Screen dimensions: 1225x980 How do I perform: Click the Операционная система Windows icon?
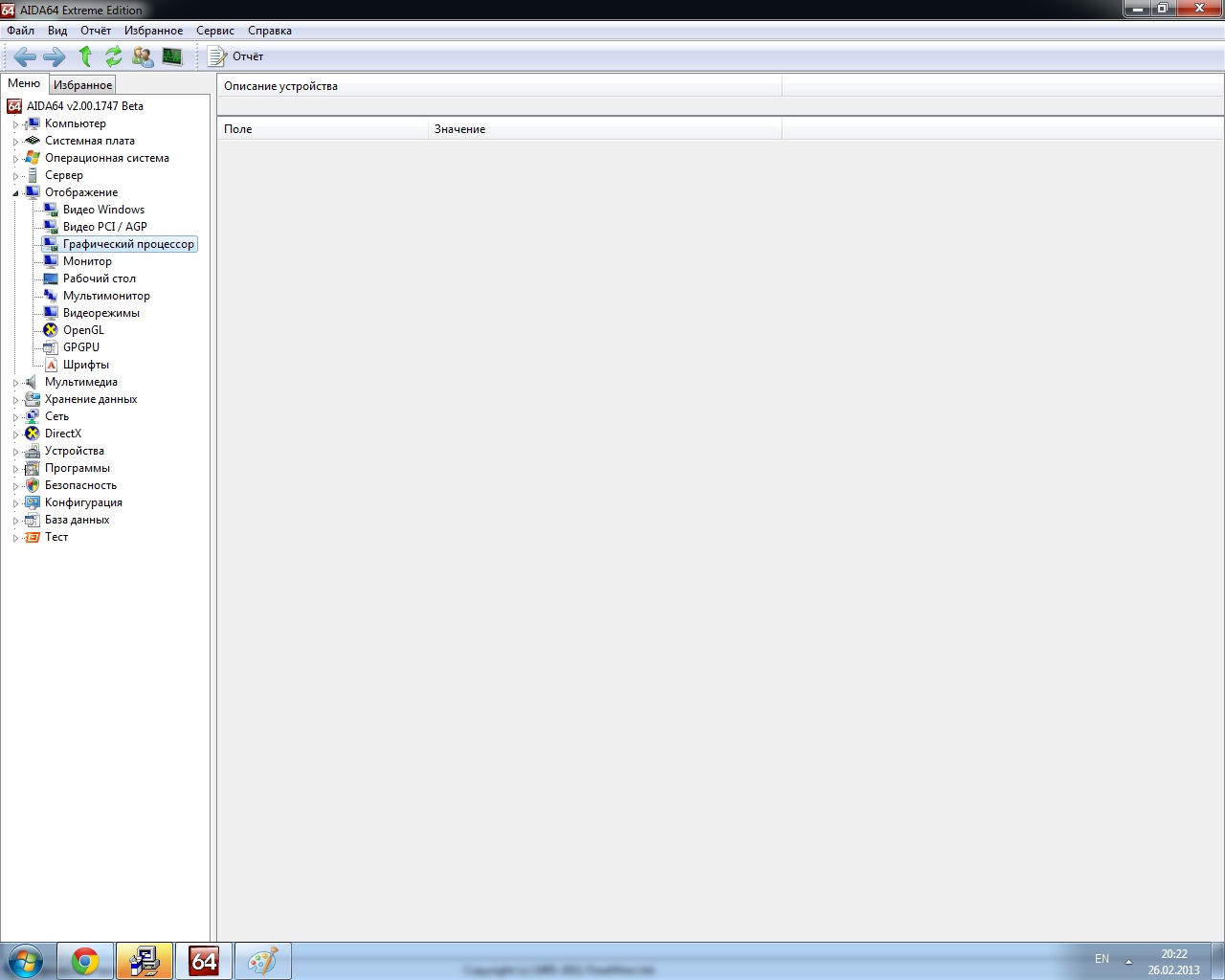point(33,158)
